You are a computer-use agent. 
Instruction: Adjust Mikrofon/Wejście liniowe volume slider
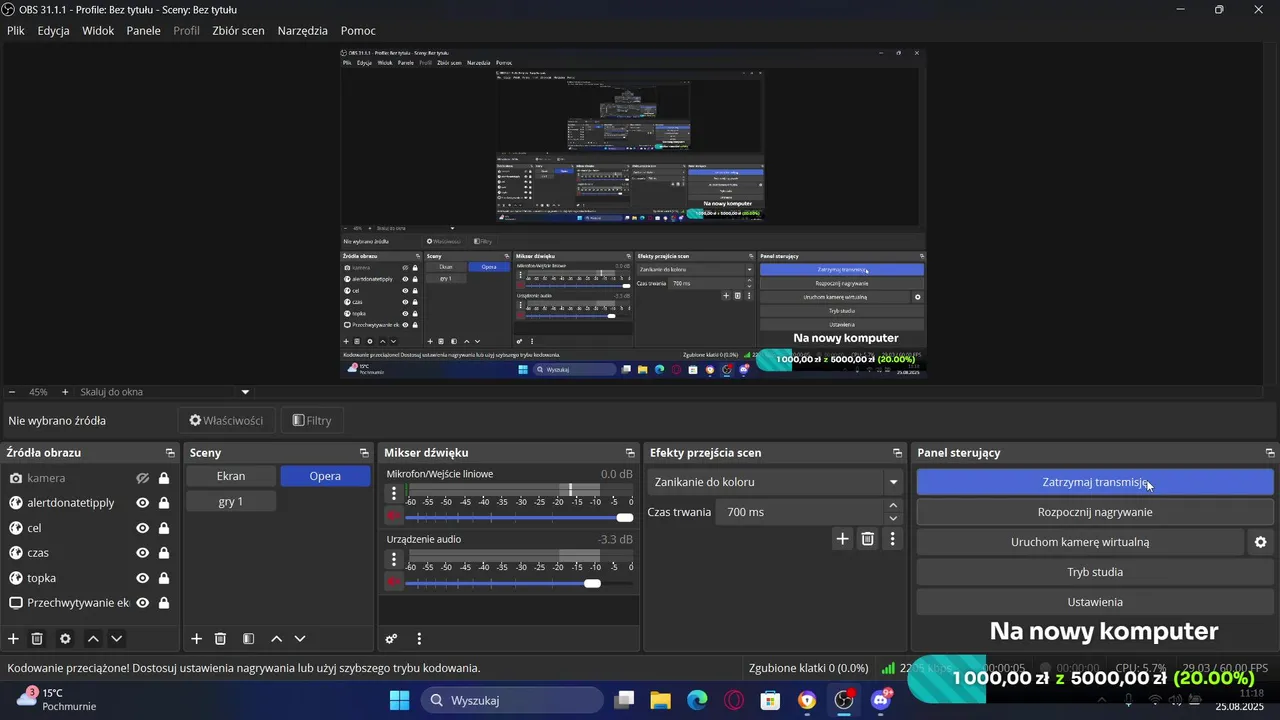click(x=519, y=517)
